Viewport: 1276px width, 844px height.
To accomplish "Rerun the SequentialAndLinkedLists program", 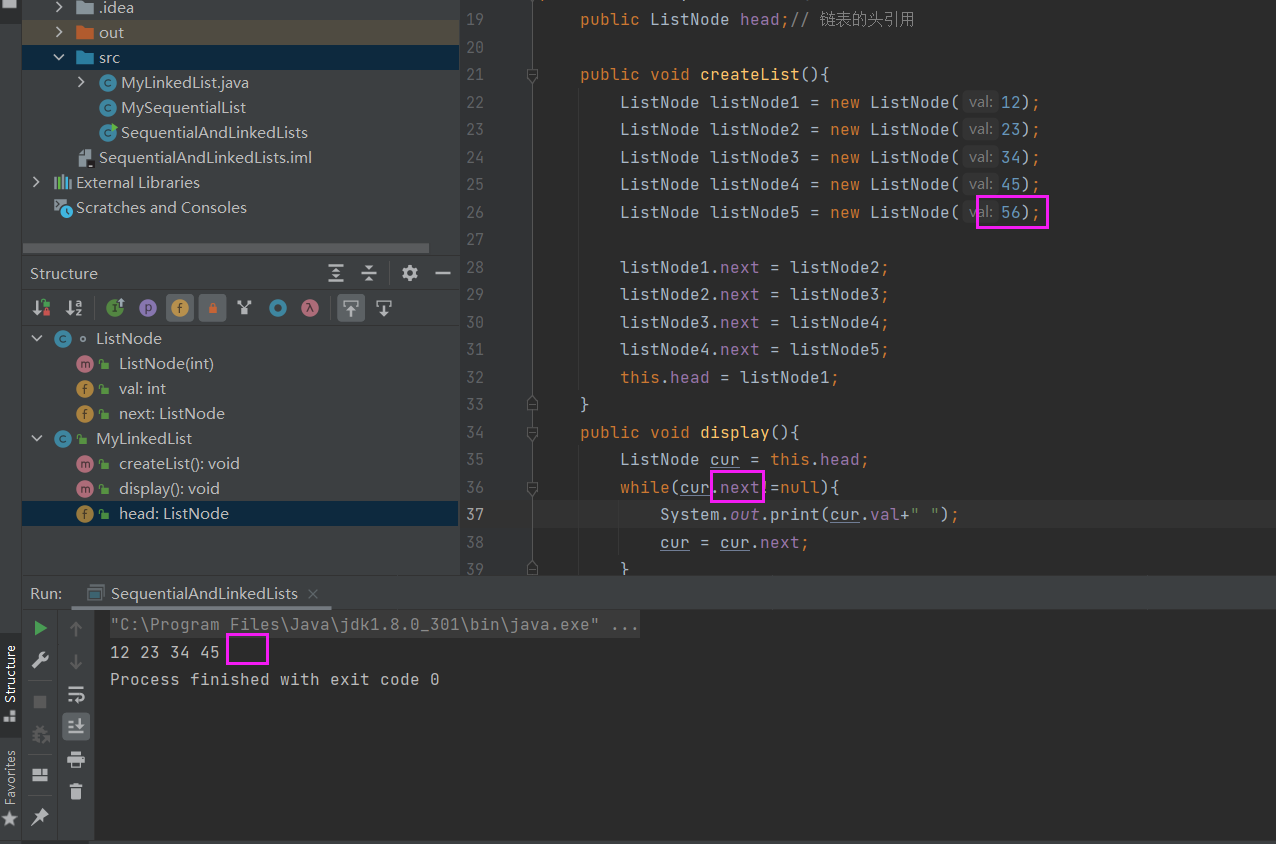I will [39, 628].
